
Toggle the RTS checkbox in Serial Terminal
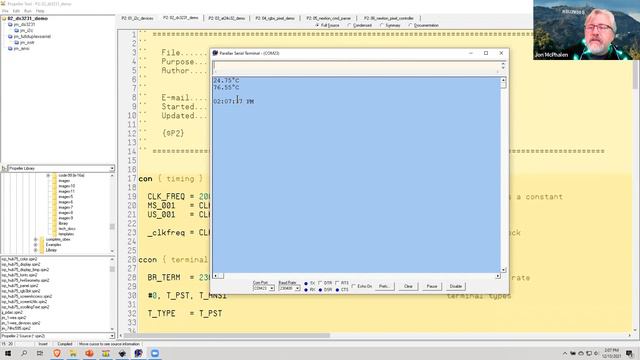click(x=337, y=283)
